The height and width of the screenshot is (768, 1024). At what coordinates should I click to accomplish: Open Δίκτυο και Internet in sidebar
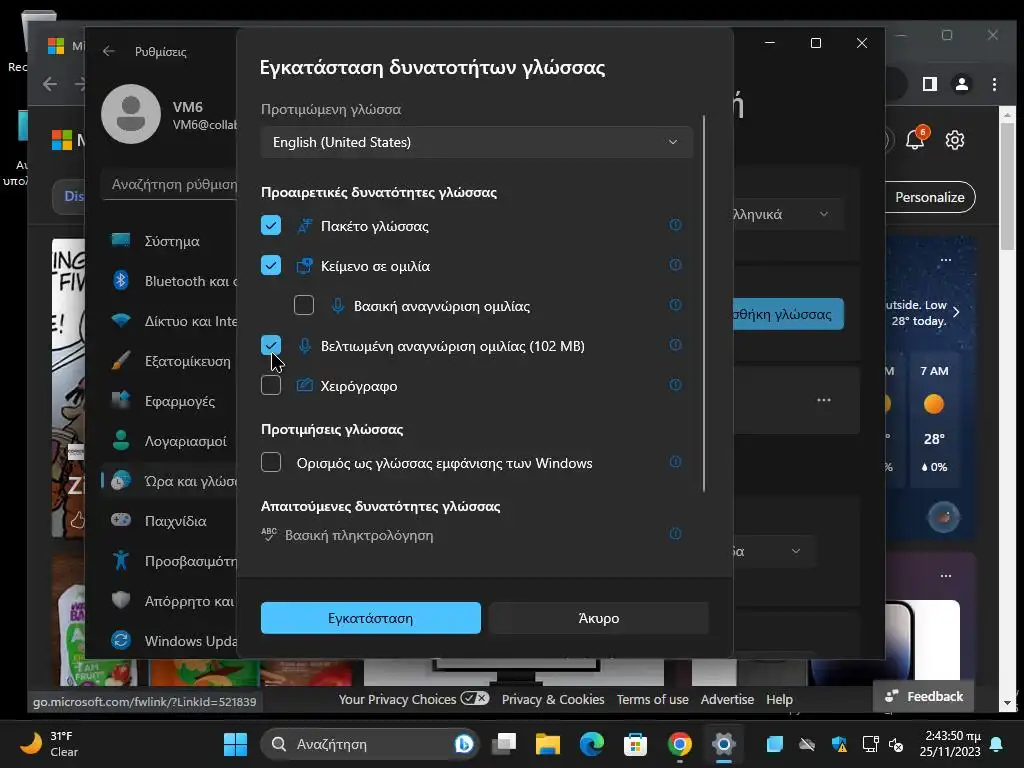[170, 321]
